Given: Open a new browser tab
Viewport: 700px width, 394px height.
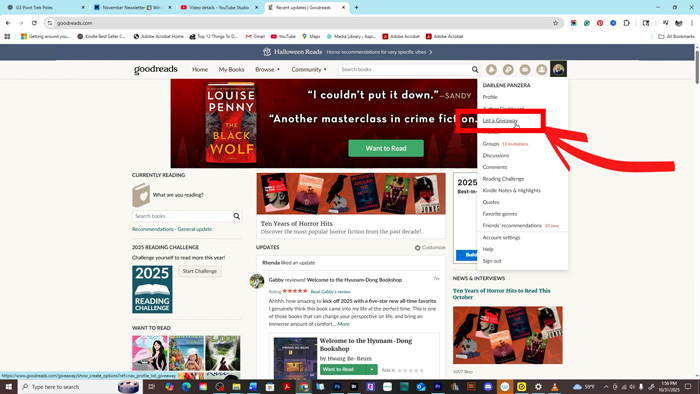Looking at the screenshot, I should (x=356, y=7).
